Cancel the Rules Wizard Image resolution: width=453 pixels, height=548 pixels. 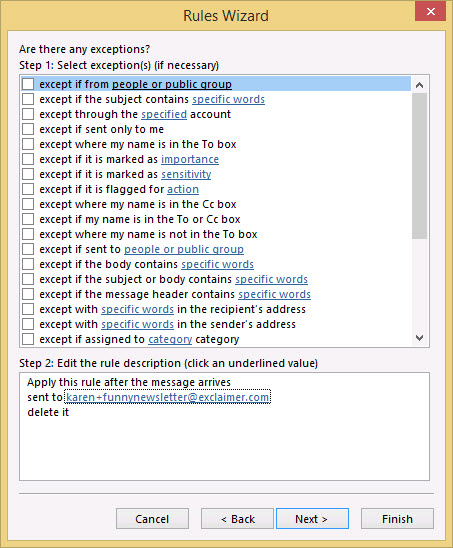coord(152,519)
